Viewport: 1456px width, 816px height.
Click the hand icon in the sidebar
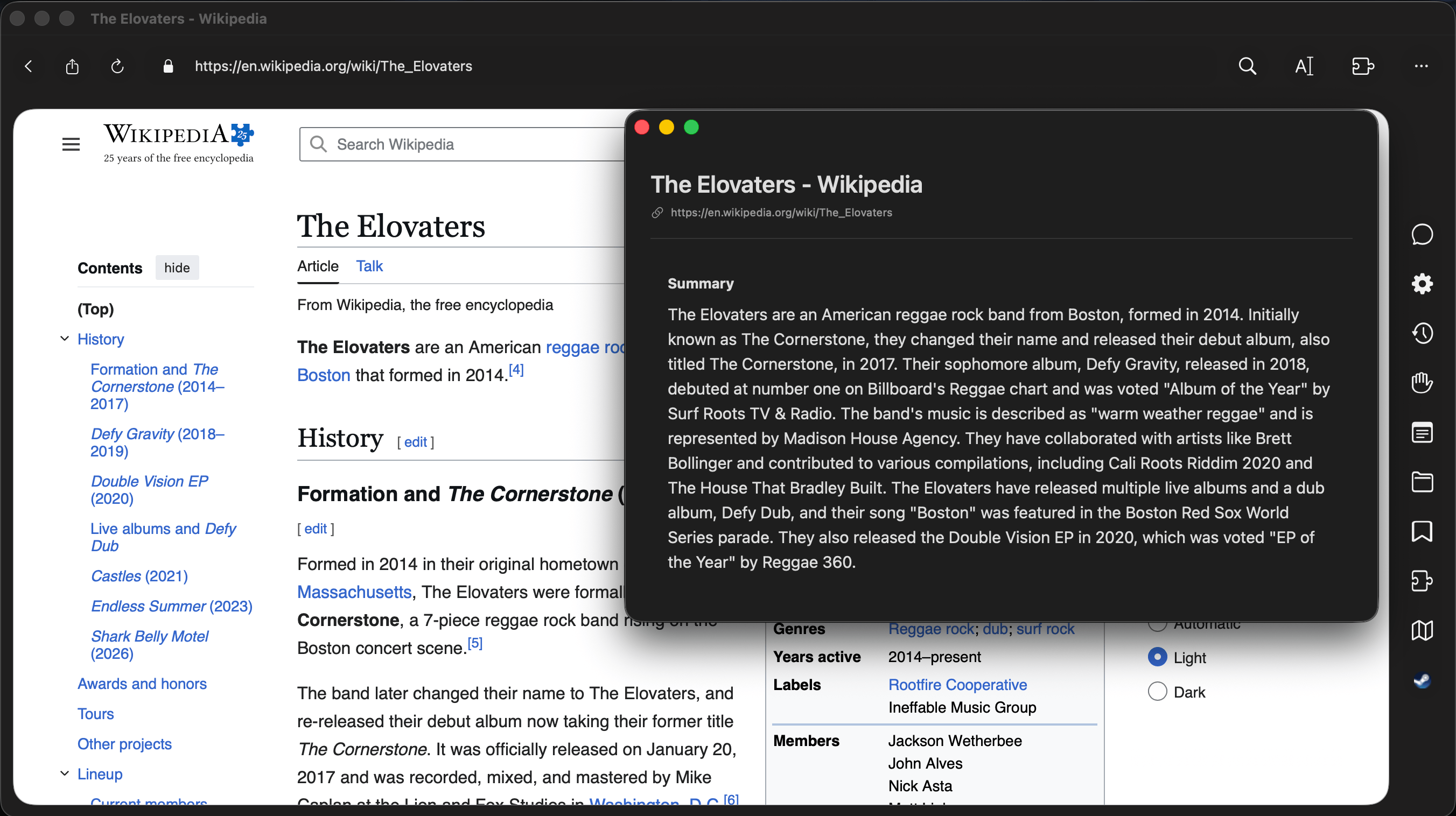point(1422,383)
